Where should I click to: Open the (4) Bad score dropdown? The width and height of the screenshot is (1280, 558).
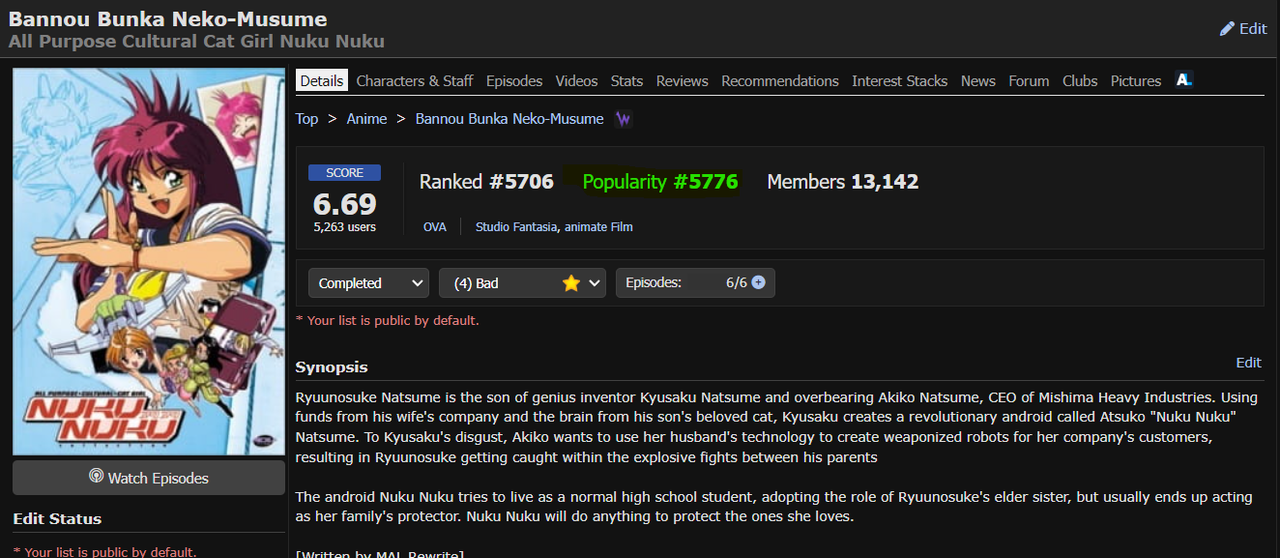523,283
